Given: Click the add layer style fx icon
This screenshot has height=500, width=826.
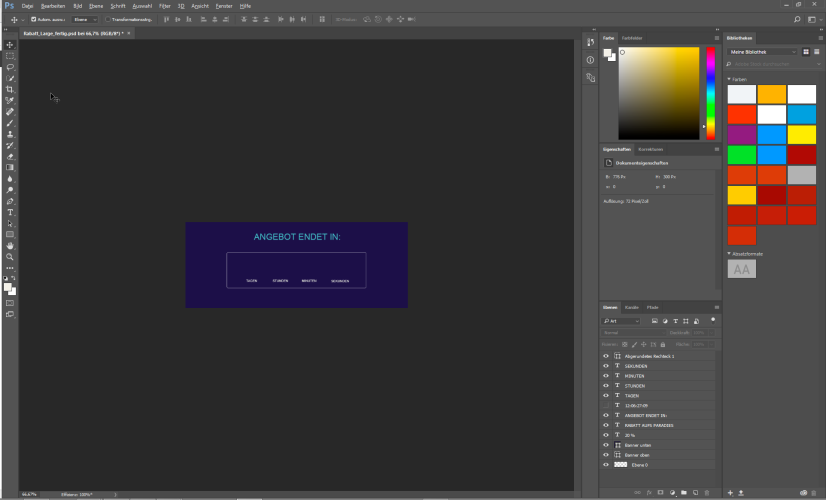Looking at the screenshot, I should point(649,493).
